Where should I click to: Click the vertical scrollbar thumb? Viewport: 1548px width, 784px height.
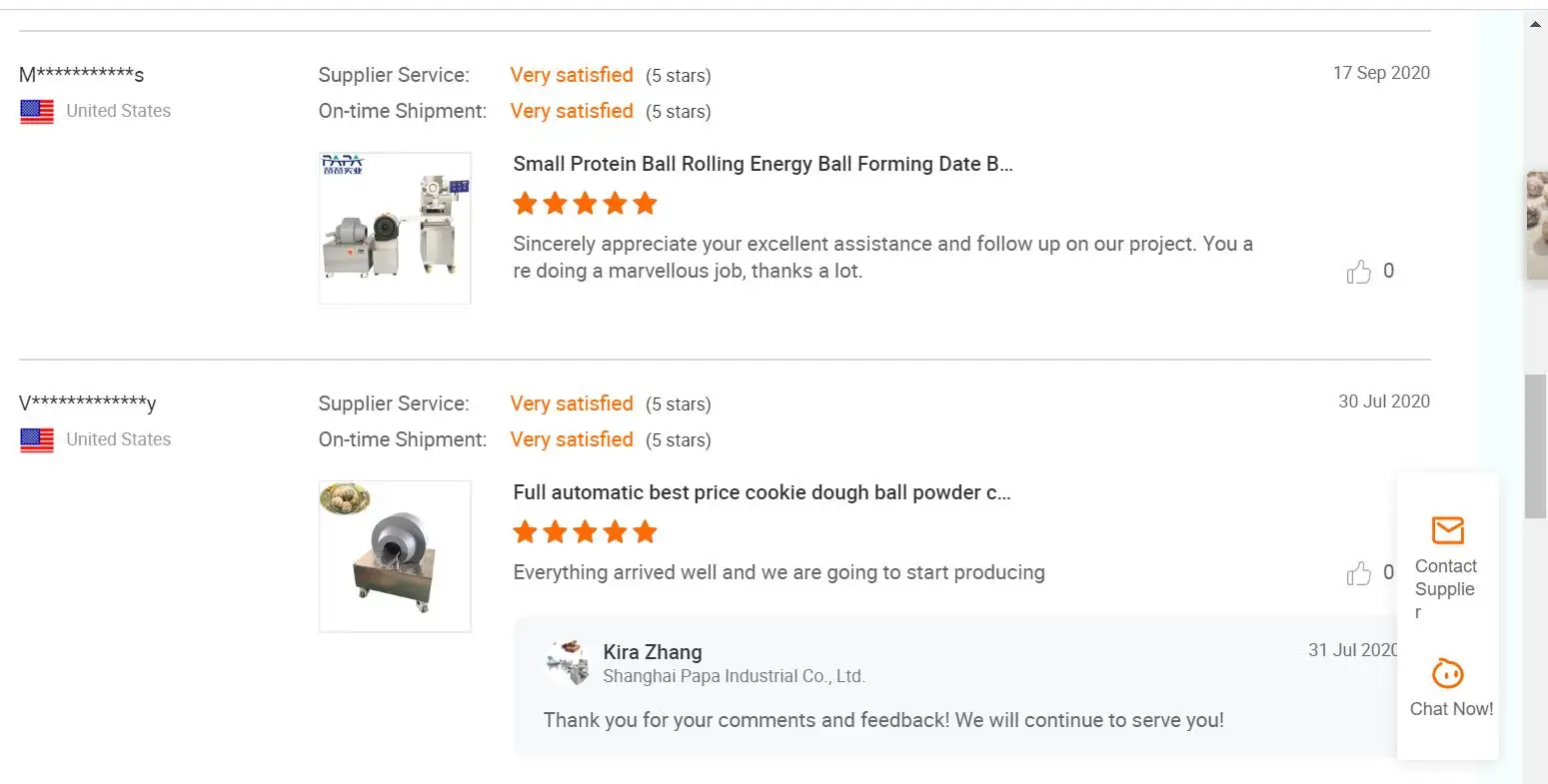coord(1535,445)
